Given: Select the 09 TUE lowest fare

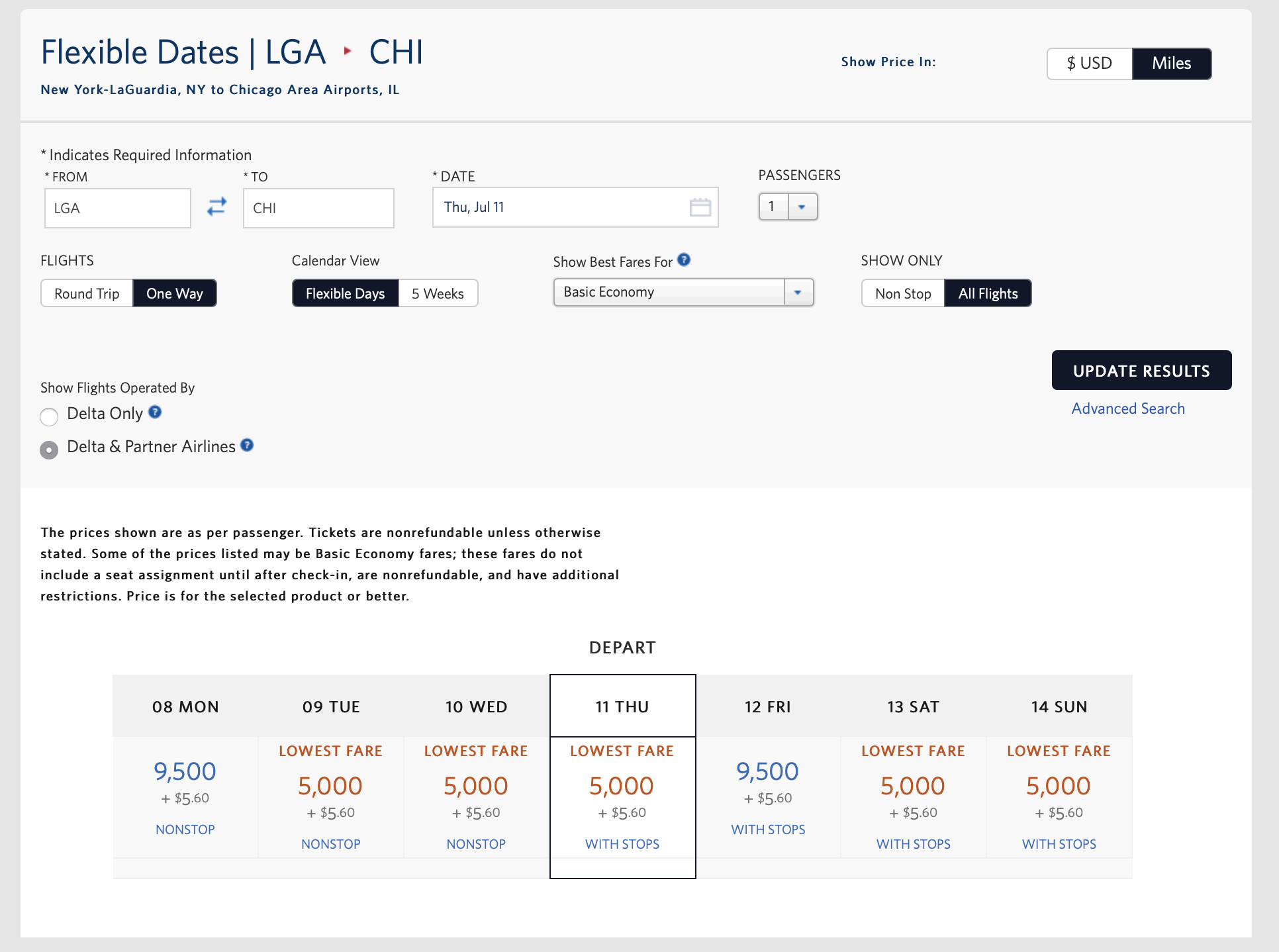Looking at the screenshot, I should tap(331, 797).
